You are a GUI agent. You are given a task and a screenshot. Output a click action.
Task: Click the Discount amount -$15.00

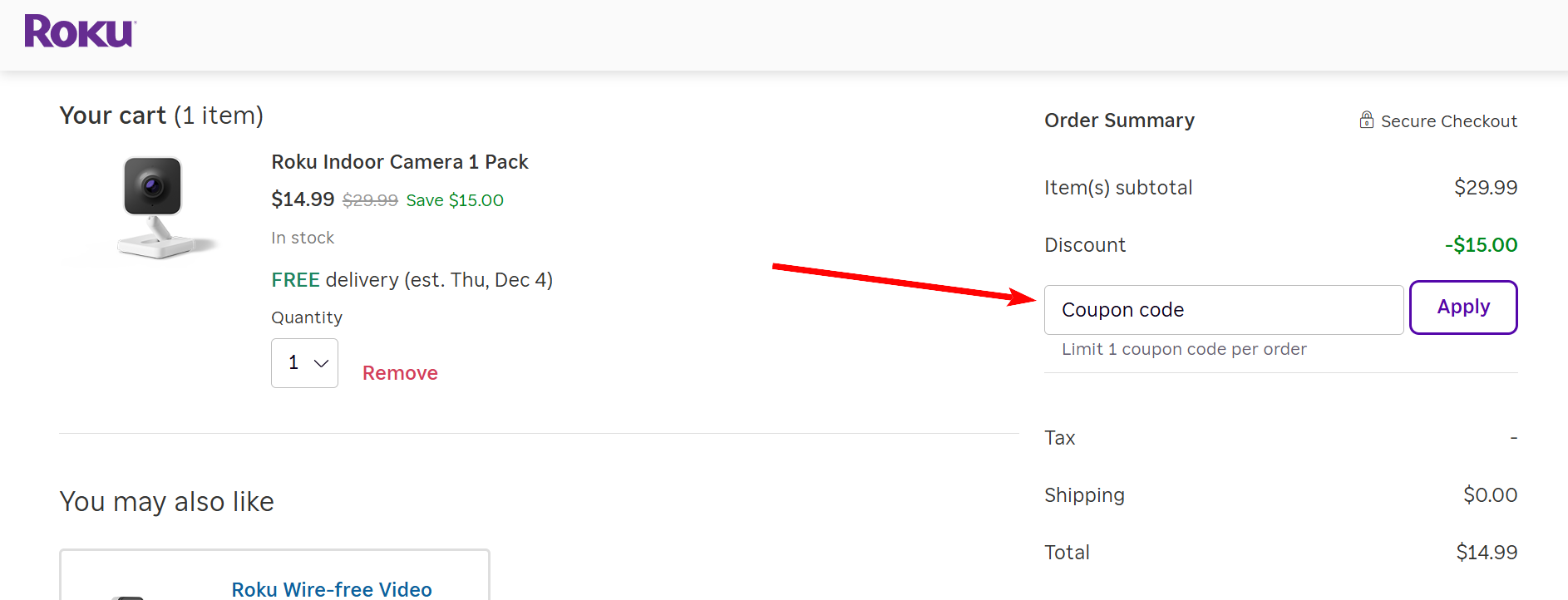click(1481, 244)
